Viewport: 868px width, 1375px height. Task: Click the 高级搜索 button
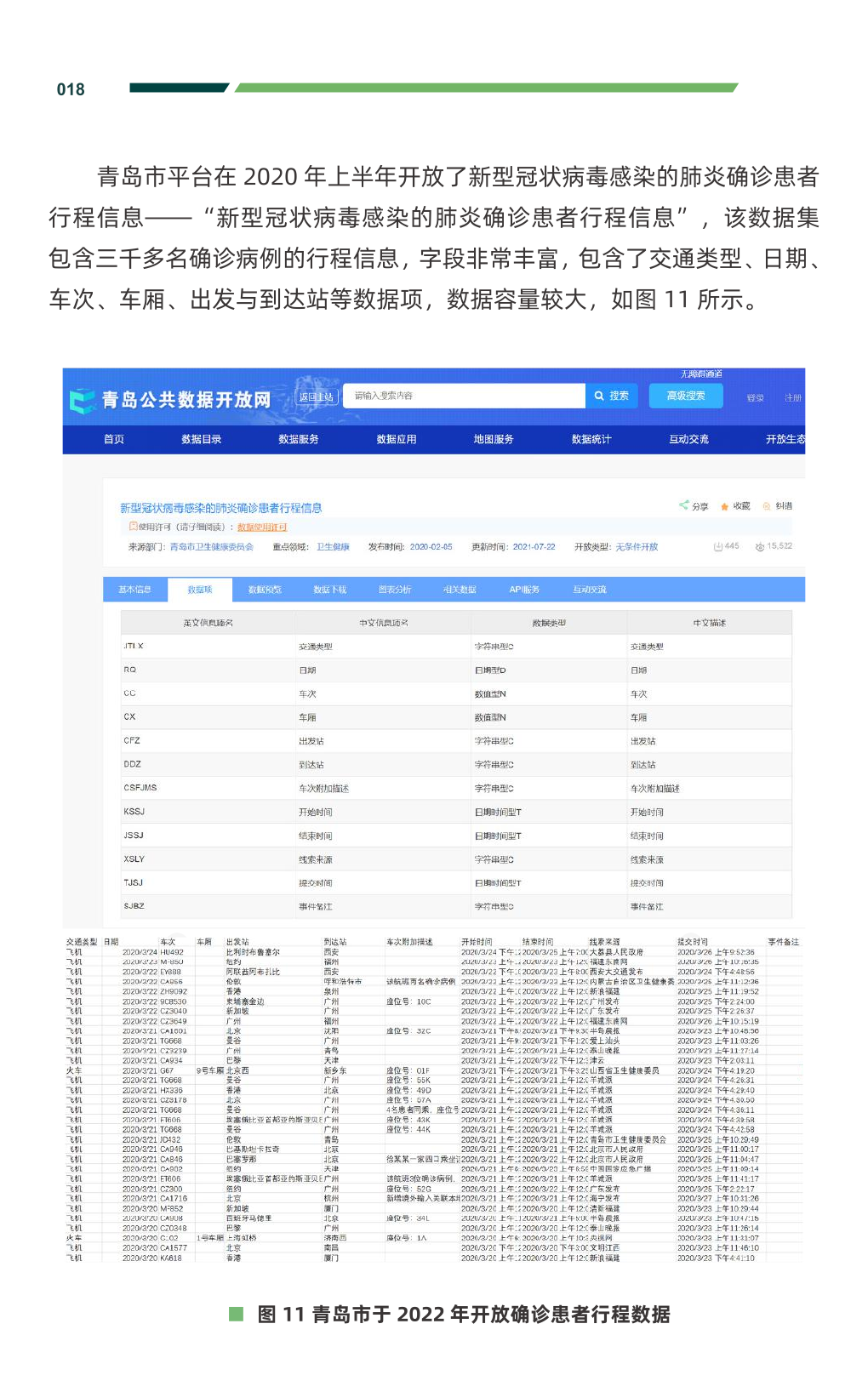[x=686, y=396]
